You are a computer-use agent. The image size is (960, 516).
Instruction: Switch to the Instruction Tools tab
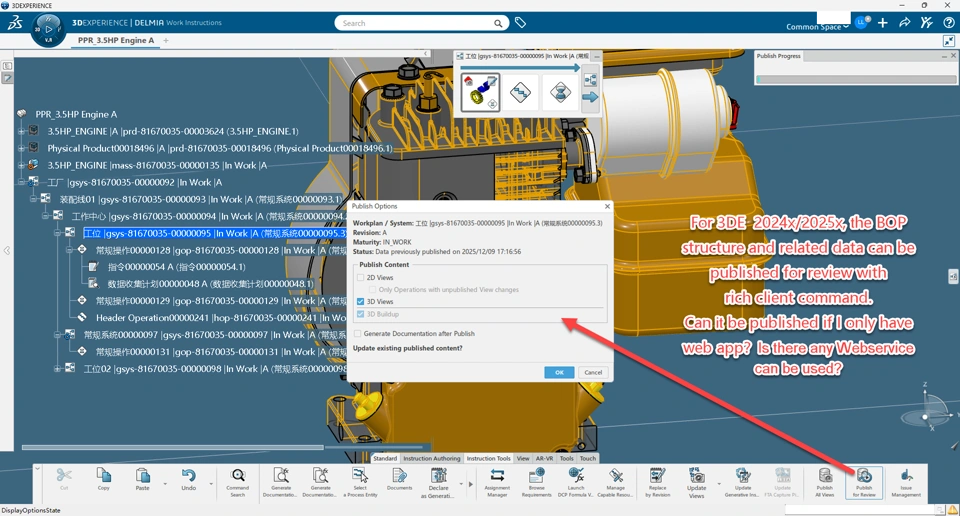pyautogui.click(x=488, y=458)
